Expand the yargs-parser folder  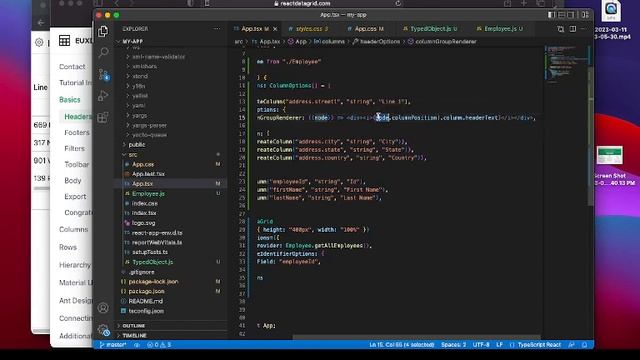[x=149, y=125]
